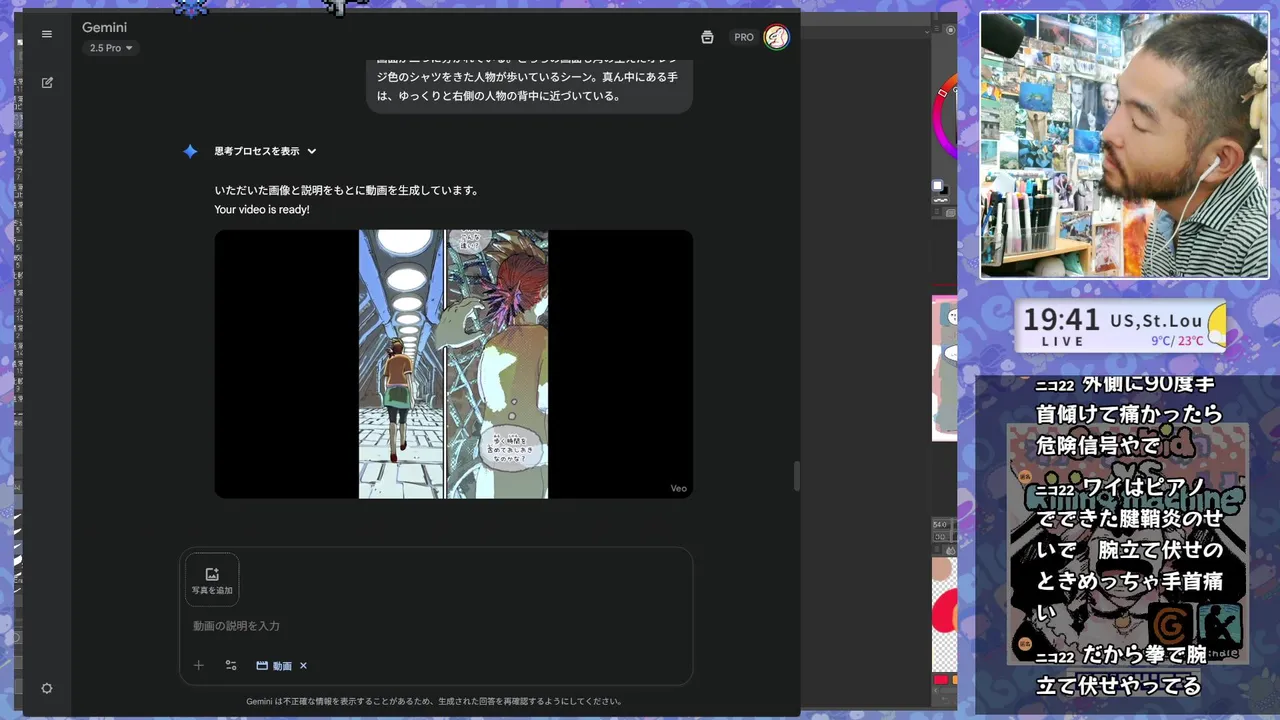Click the PRO badge
1280x720 pixels.
[744, 37]
